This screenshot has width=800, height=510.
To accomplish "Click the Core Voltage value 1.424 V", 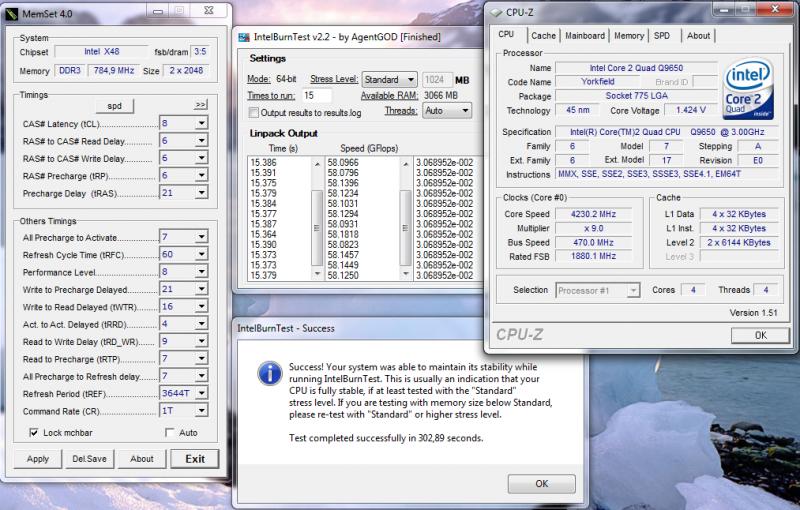I will (690, 110).
